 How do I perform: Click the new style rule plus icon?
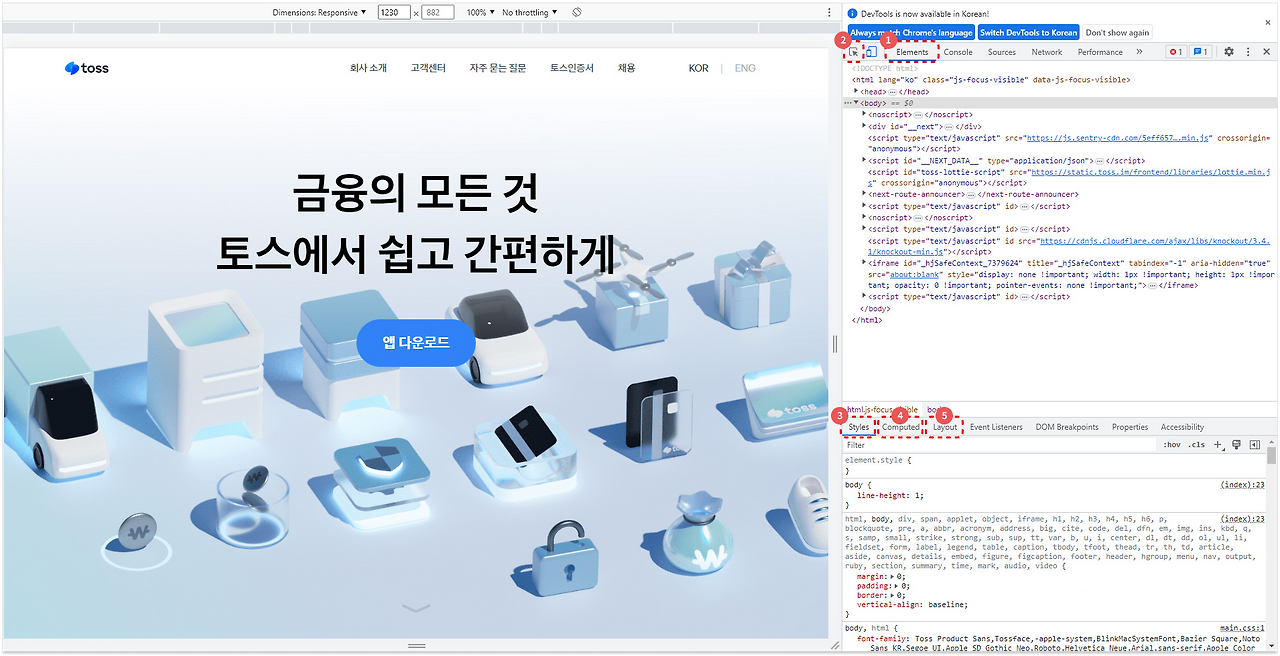1218,445
